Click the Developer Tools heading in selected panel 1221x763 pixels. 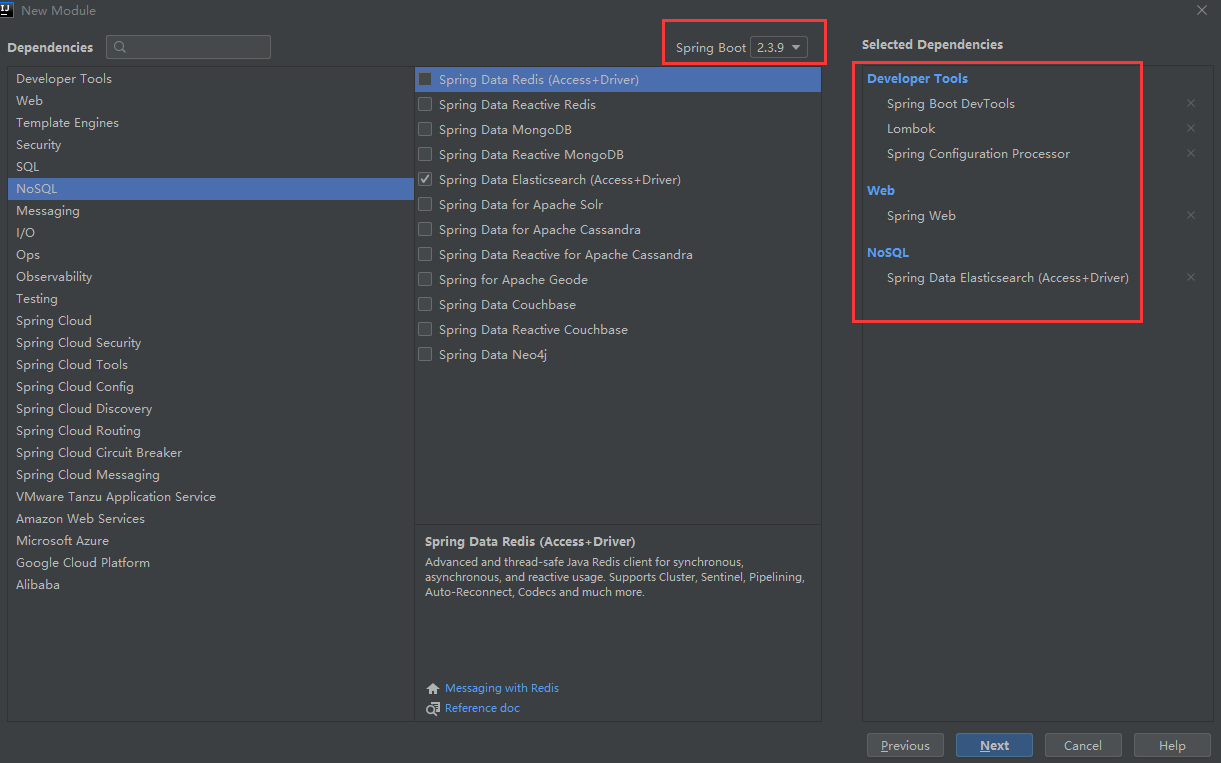(917, 78)
